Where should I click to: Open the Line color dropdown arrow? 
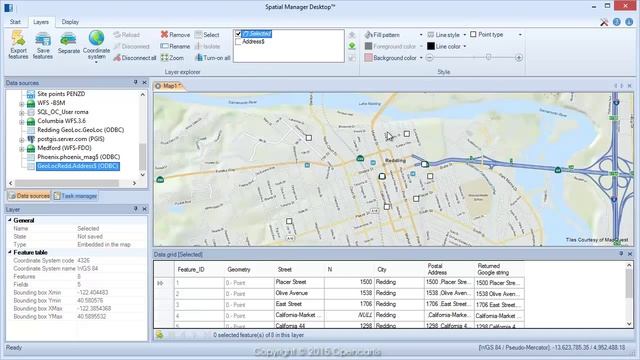(x=464, y=47)
